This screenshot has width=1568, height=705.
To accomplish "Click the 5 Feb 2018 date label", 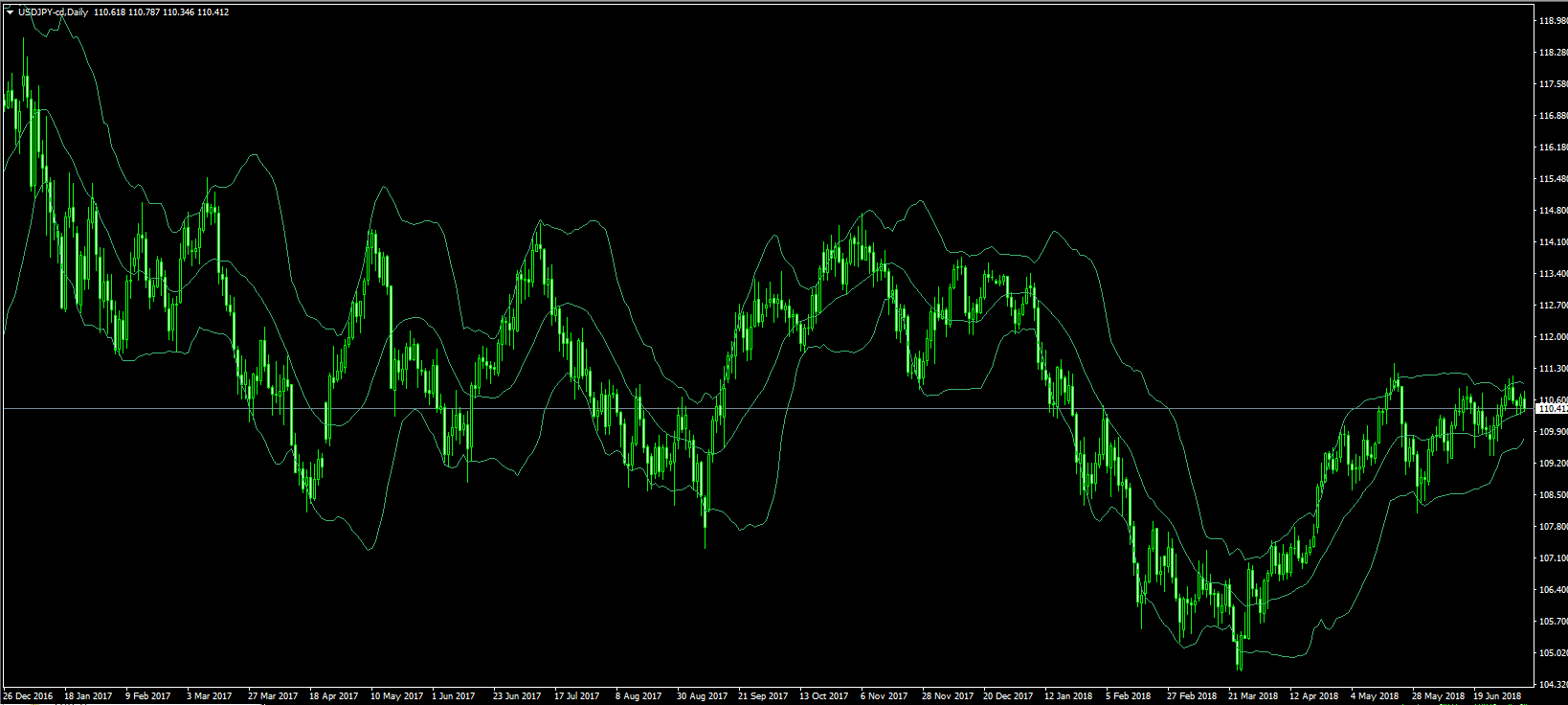I will 1129,696.
